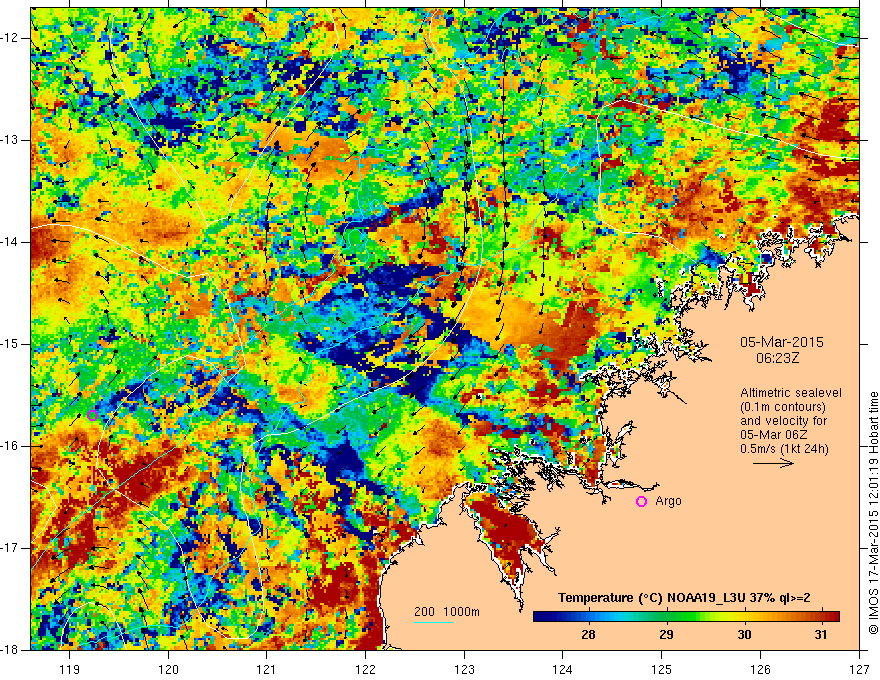Click the magenta Argo legend circle
The width and height of the screenshot is (880, 680).
pyautogui.click(x=641, y=502)
